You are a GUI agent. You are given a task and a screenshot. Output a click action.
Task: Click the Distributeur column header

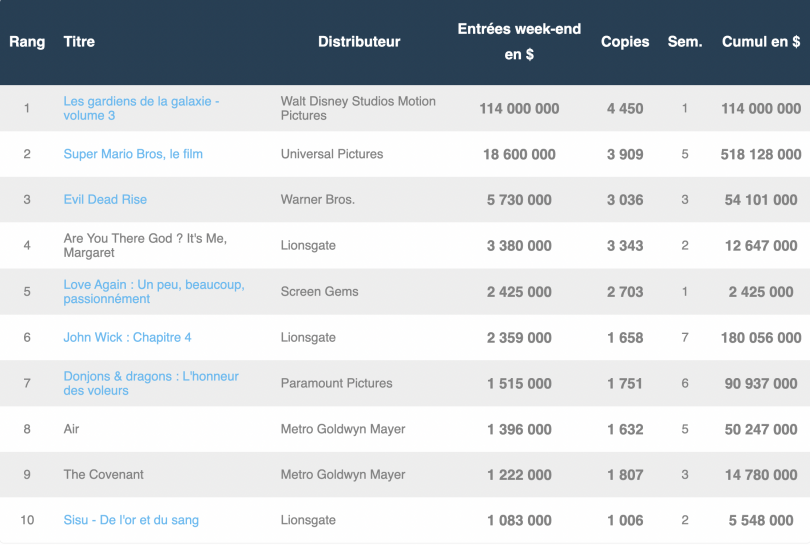pos(359,42)
